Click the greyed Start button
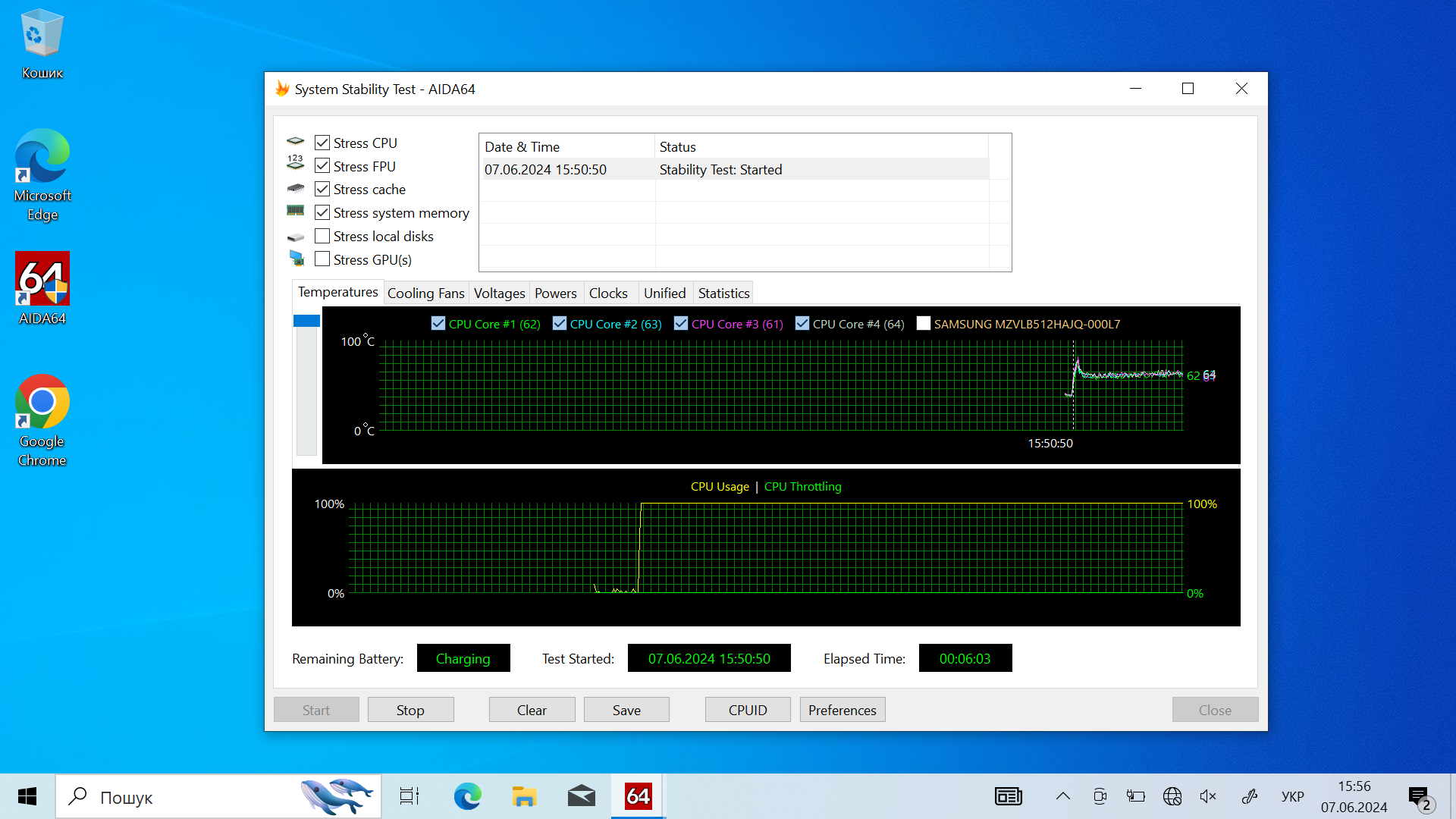The height and width of the screenshot is (819, 1456). click(x=316, y=710)
